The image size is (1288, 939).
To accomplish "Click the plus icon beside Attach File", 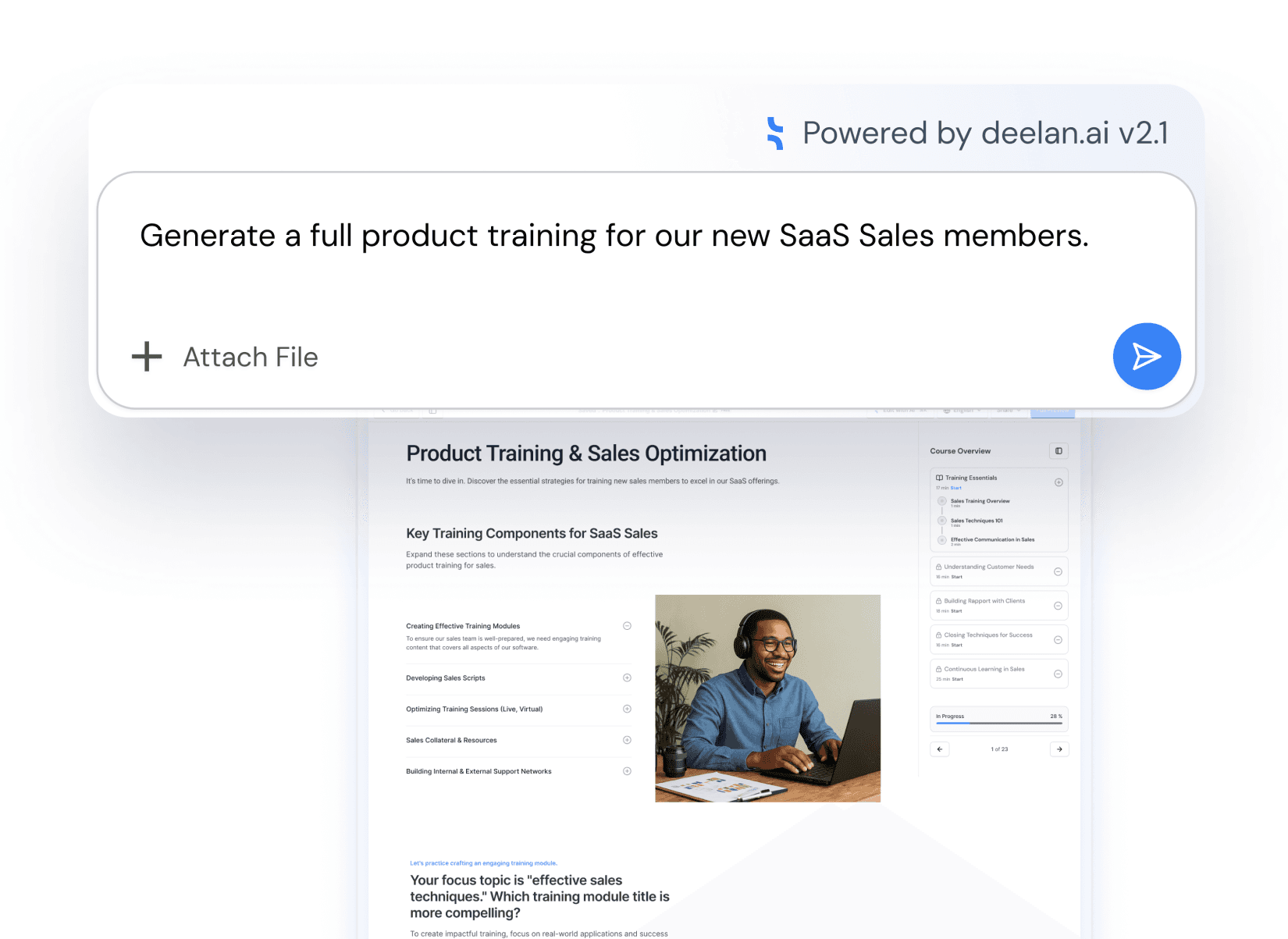I will click(147, 357).
